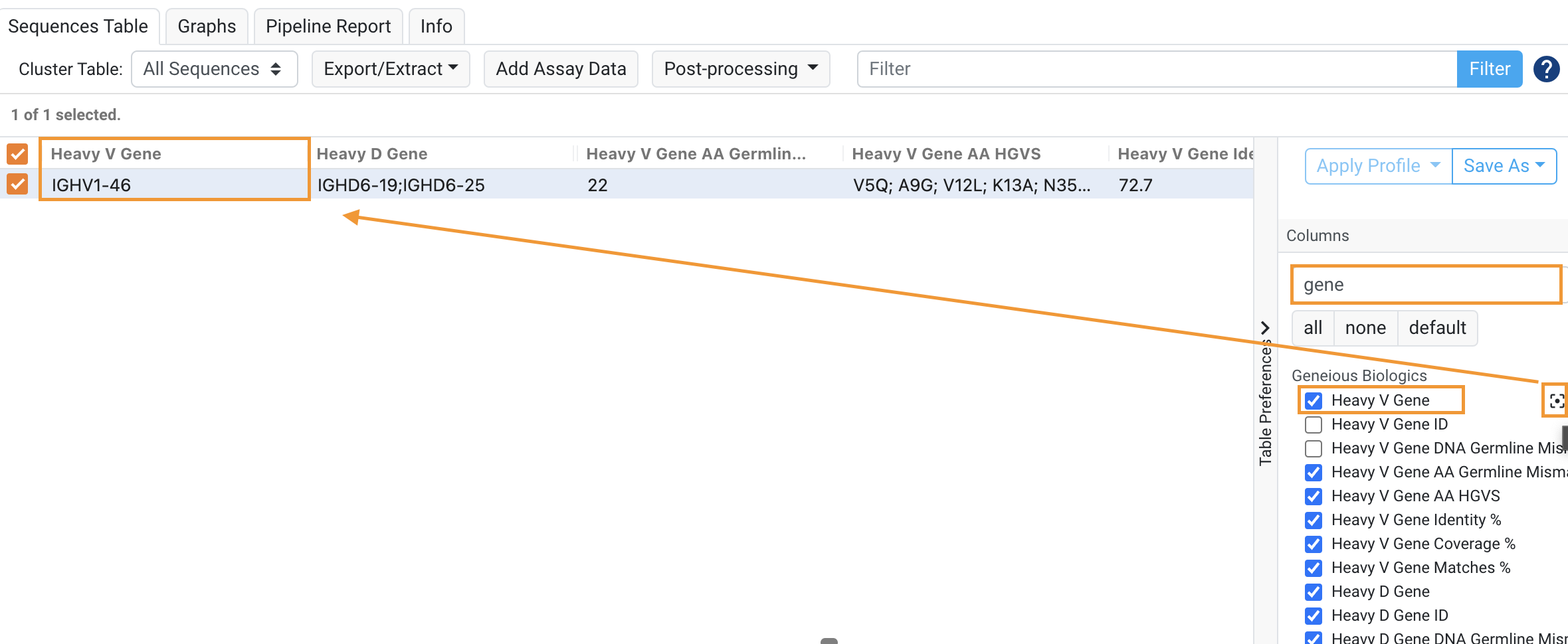Image resolution: width=1568 pixels, height=644 pixels.
Task: Select the Info tab
Action: (436, 26)
